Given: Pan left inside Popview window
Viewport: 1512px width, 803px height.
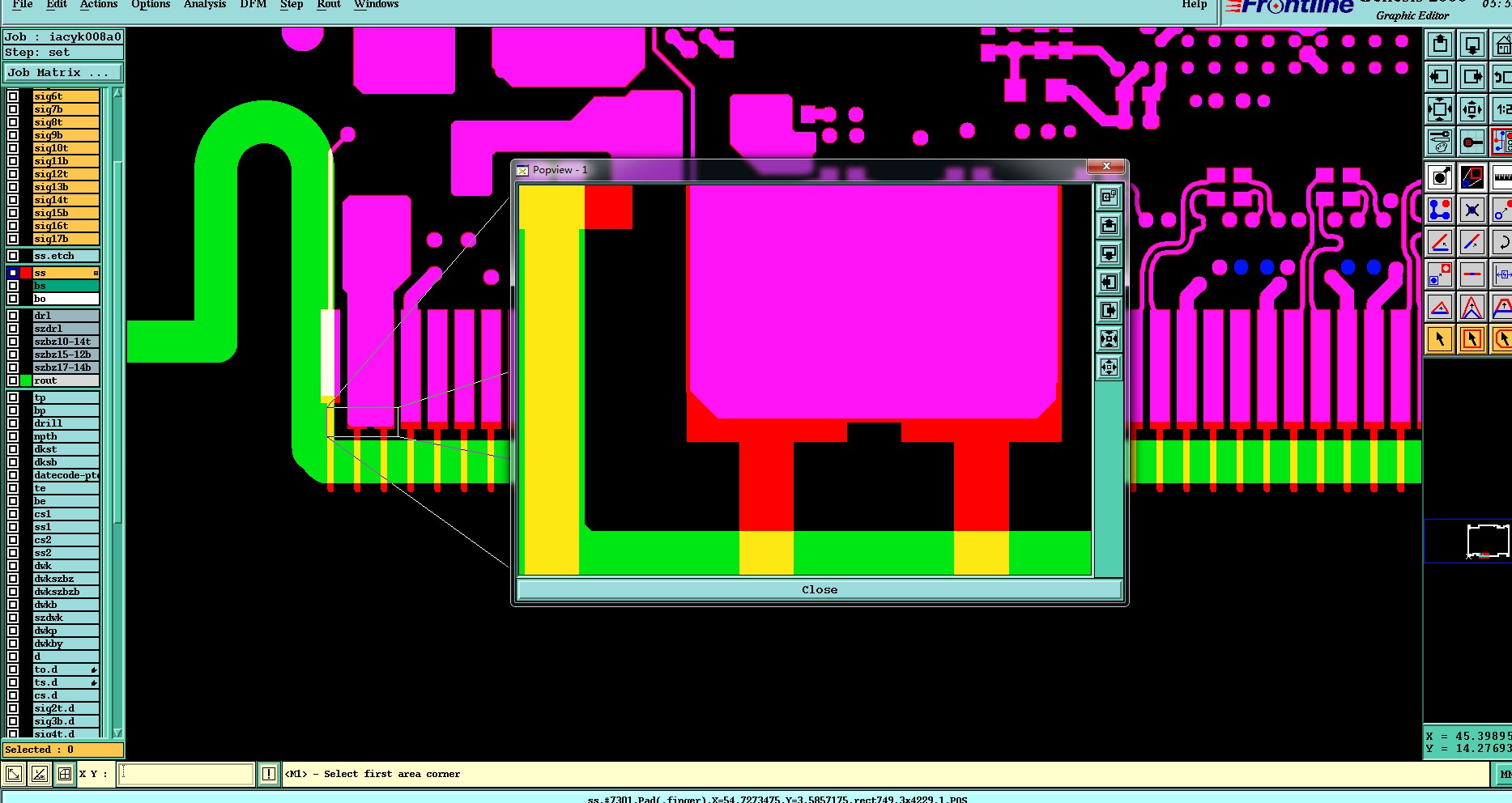Looking at the screenshot, I should [1109, 282].
